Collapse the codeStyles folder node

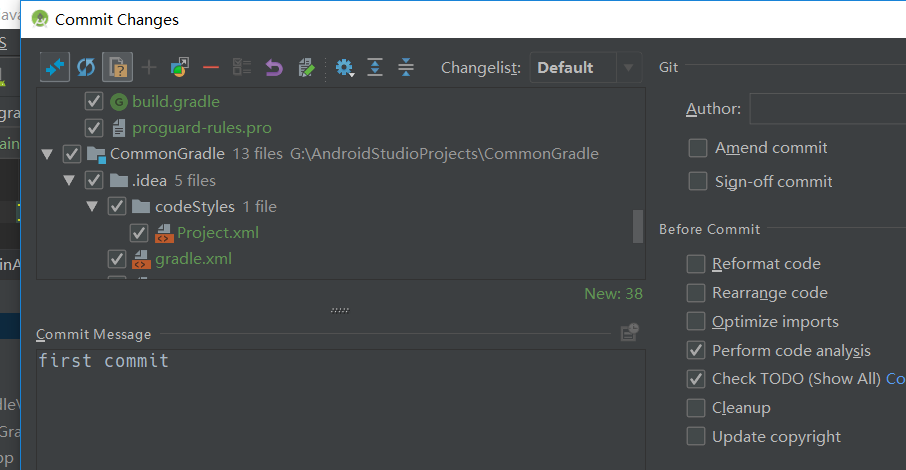coord(92,207)
